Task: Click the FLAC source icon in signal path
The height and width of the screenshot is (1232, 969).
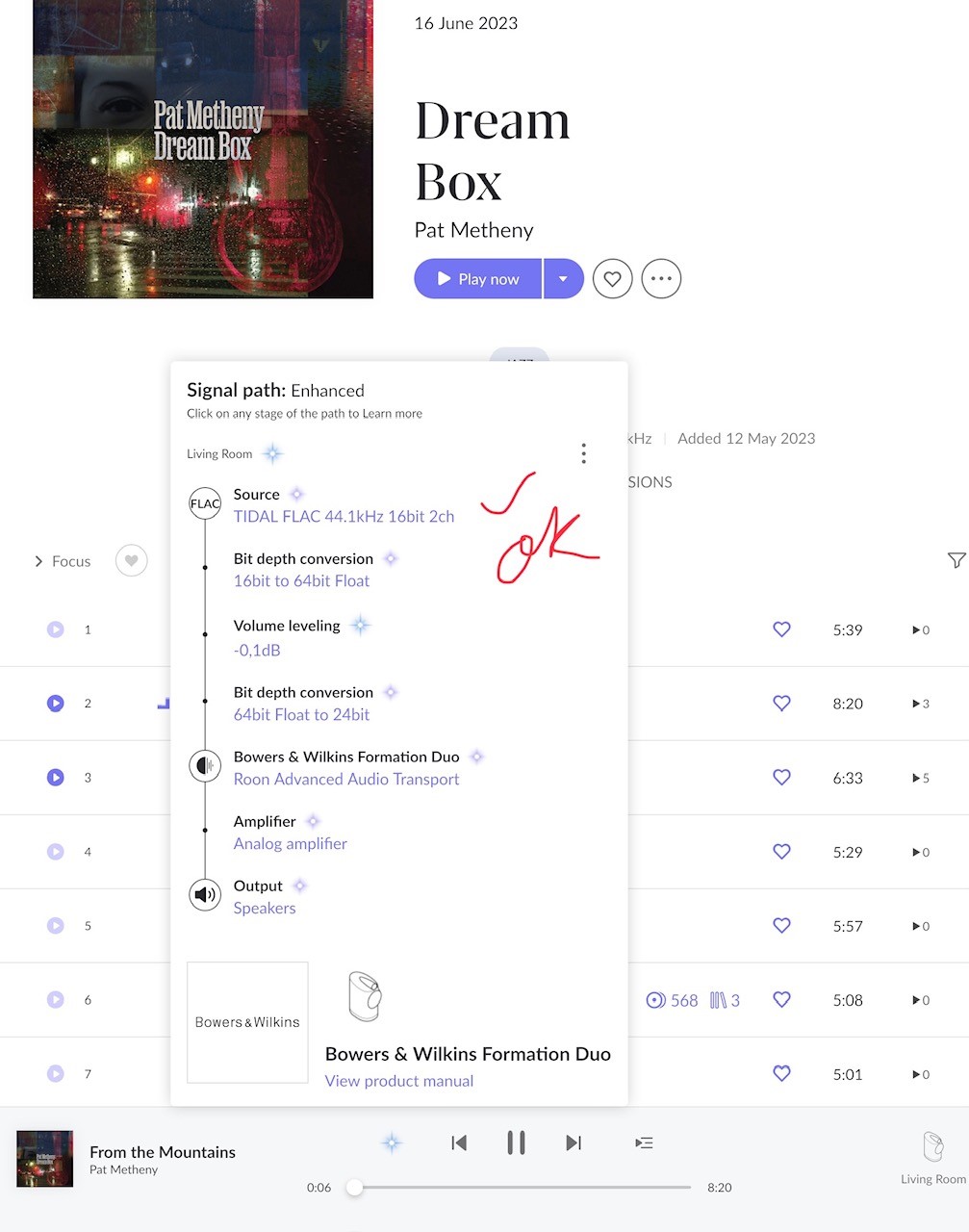Action: [x=205, y=502]
